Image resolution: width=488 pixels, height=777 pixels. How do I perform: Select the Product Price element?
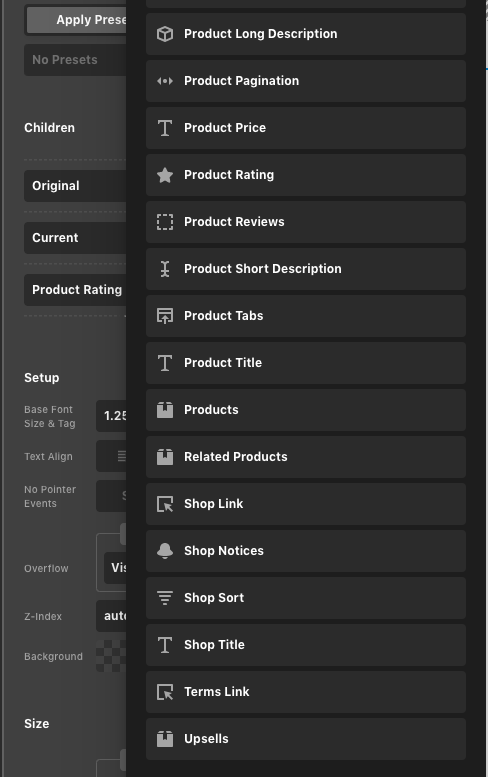click(x=306, y=128)
